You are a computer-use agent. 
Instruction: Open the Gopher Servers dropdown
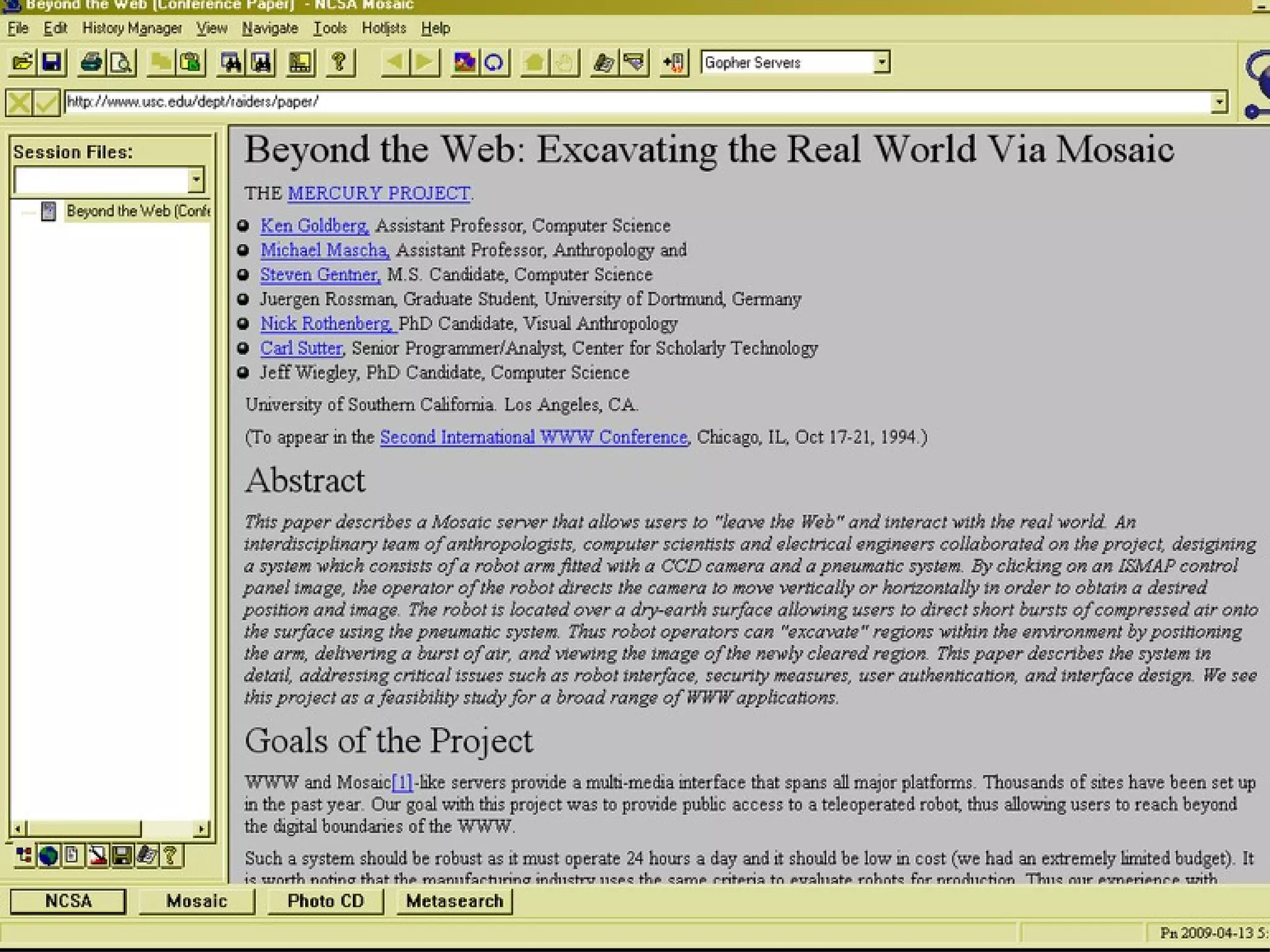tap(881, 62)
